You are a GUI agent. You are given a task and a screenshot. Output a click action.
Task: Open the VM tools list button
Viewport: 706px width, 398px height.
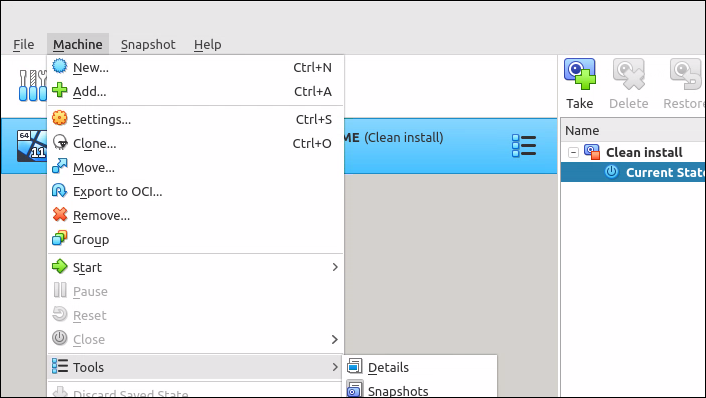pyautogui.click(x=524, y=146)
